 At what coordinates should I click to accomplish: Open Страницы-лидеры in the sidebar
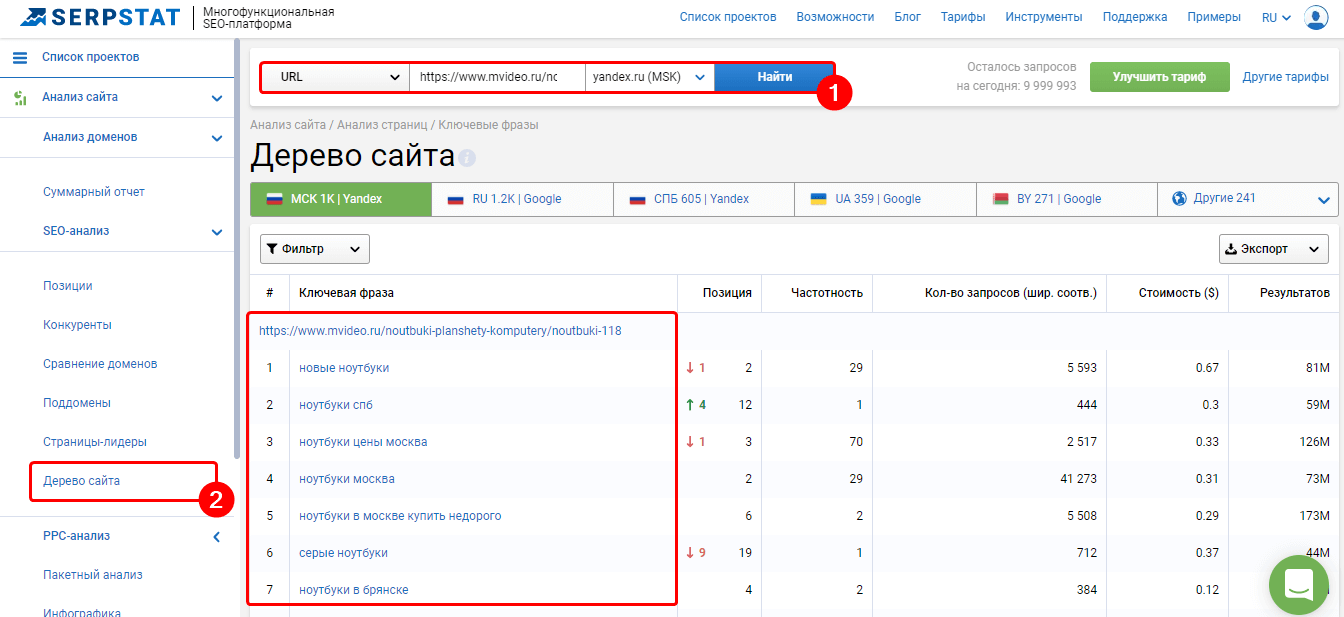click(95, 442)
